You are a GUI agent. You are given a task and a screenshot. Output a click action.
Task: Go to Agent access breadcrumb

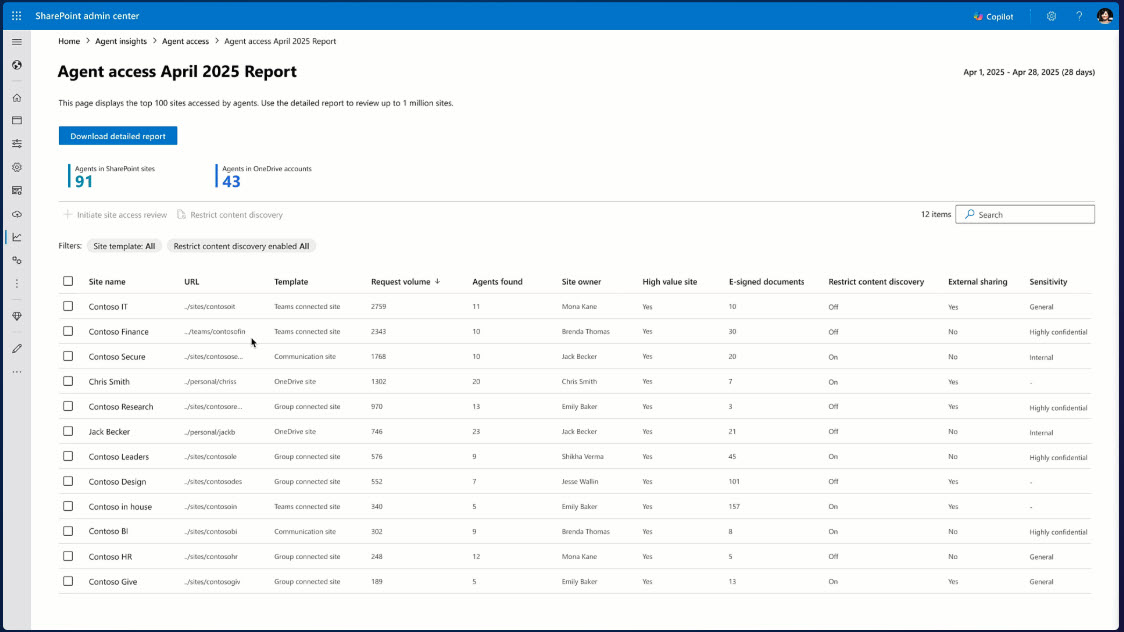[x=185, y=41]
